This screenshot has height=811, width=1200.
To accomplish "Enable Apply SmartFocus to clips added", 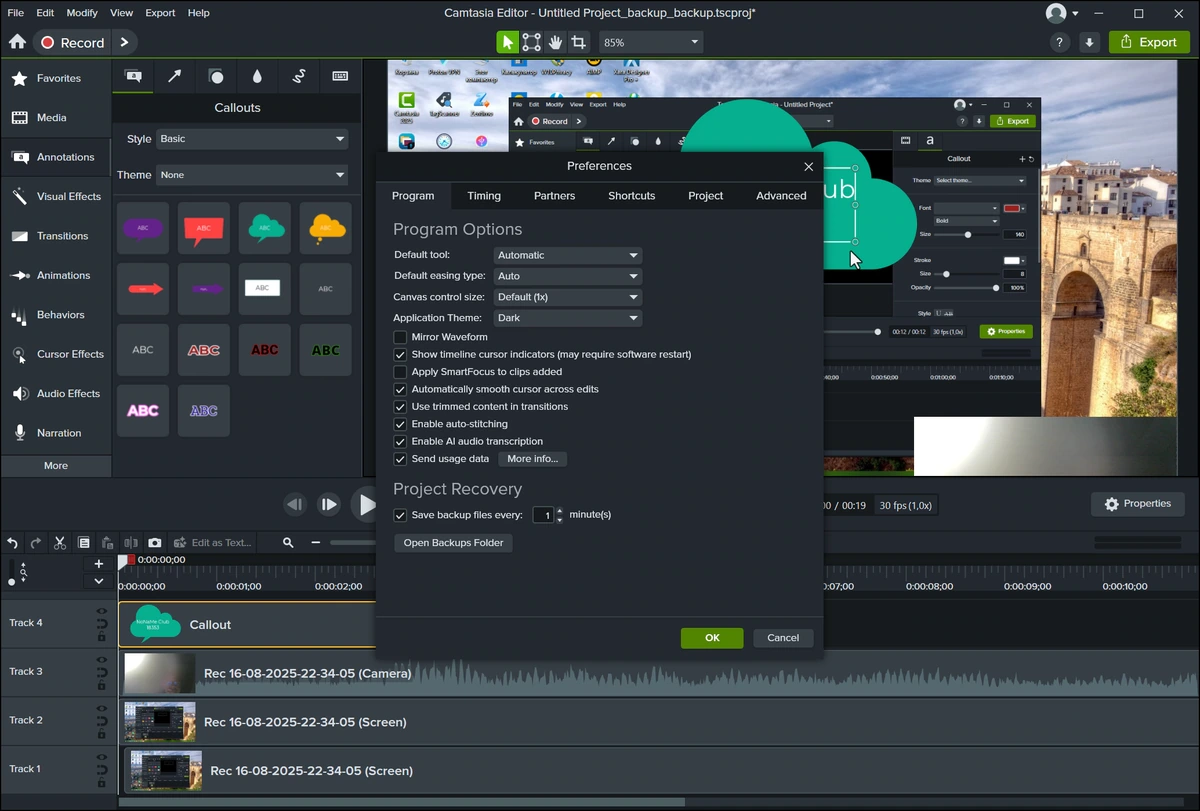I will (400, 372).
